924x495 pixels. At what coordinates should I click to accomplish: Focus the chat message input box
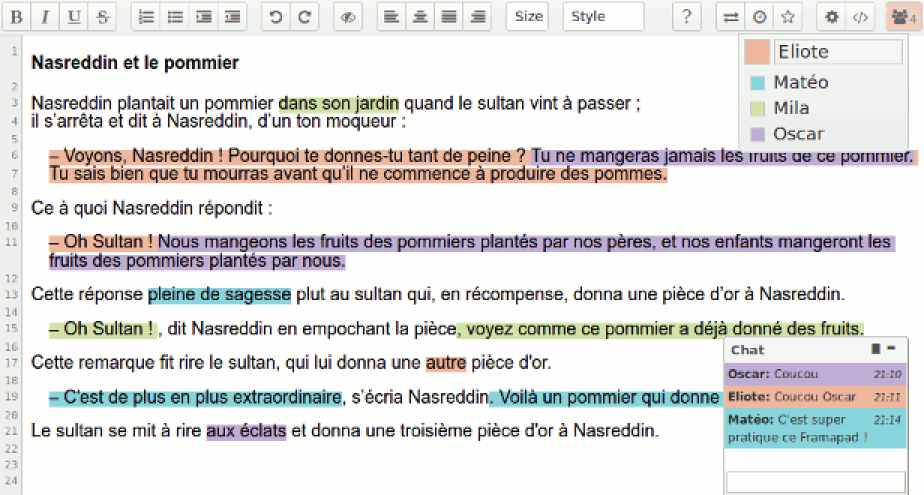816,482
